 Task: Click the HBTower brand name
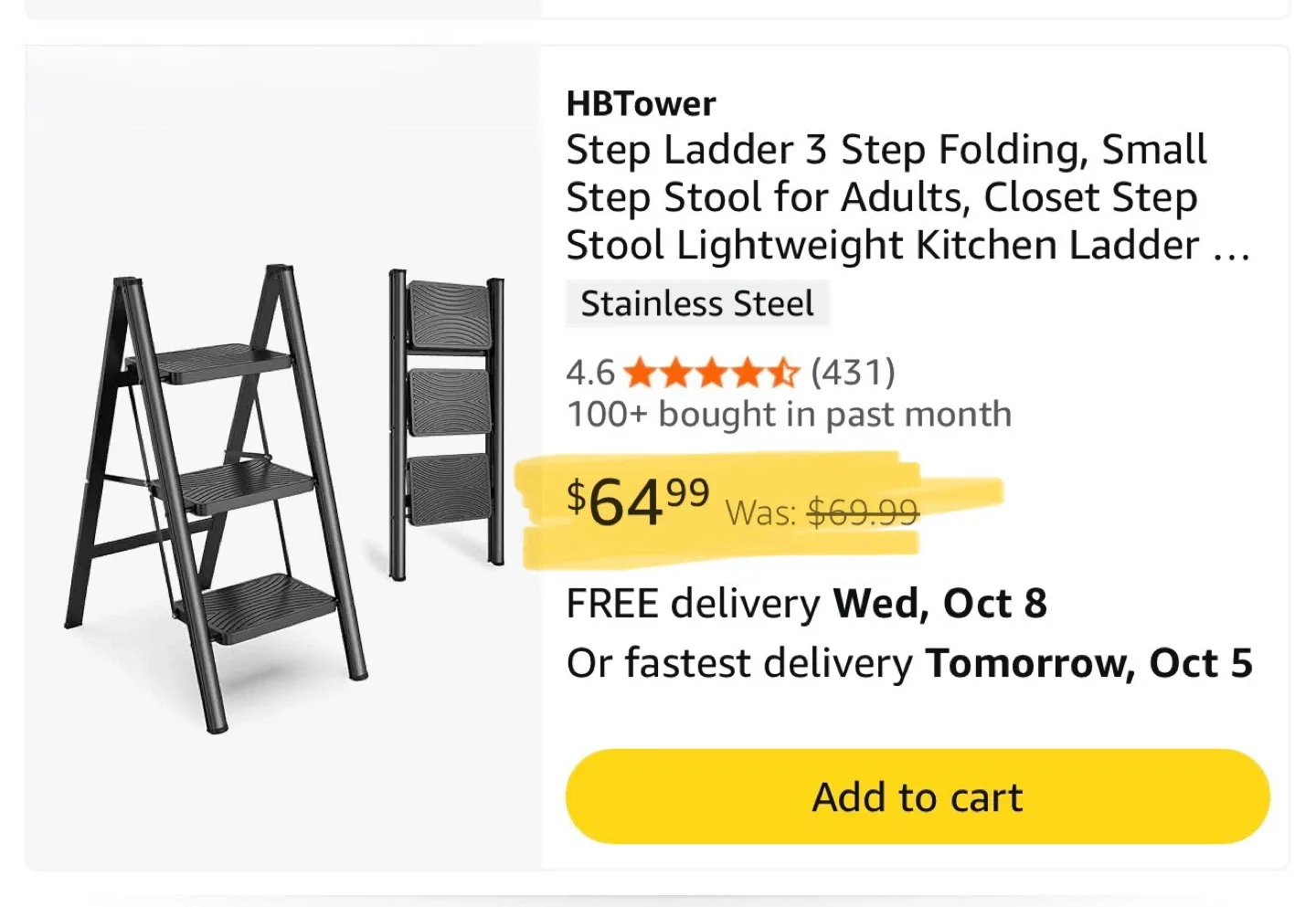click(640, 102)
